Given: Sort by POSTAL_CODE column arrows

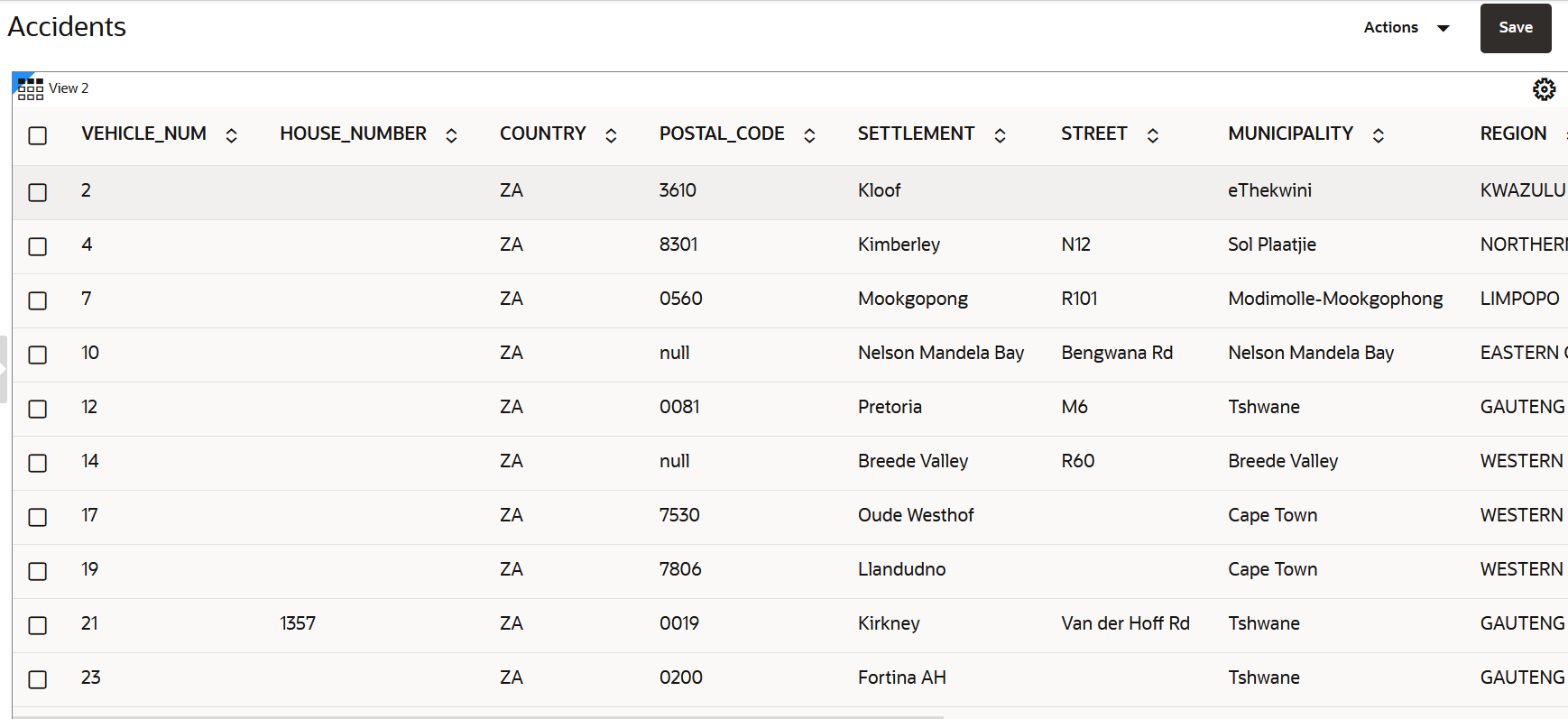Looking at the screenshot, I should (809, 135).
